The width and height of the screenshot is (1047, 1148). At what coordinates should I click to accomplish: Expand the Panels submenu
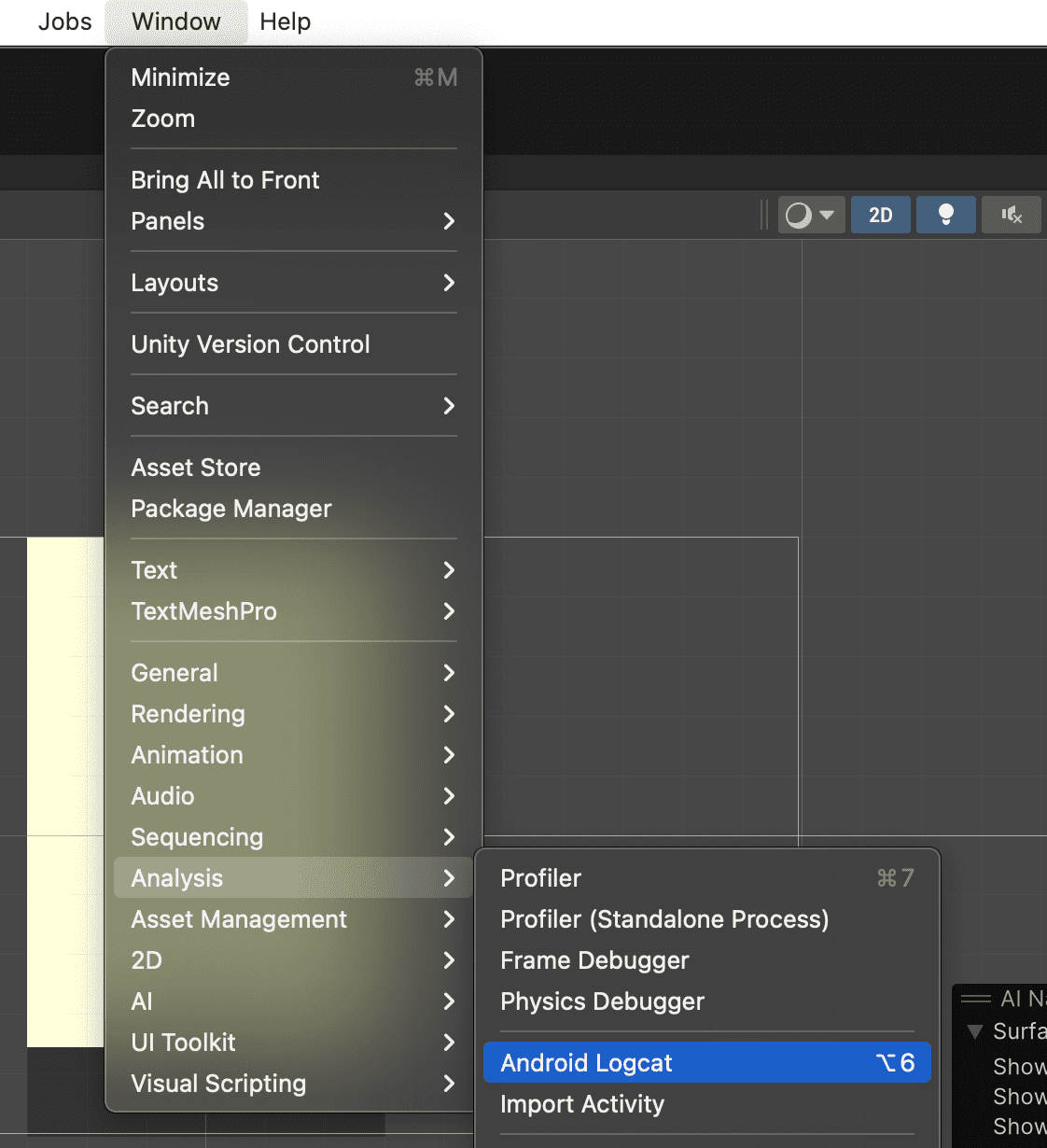click(x=294, y=221)
